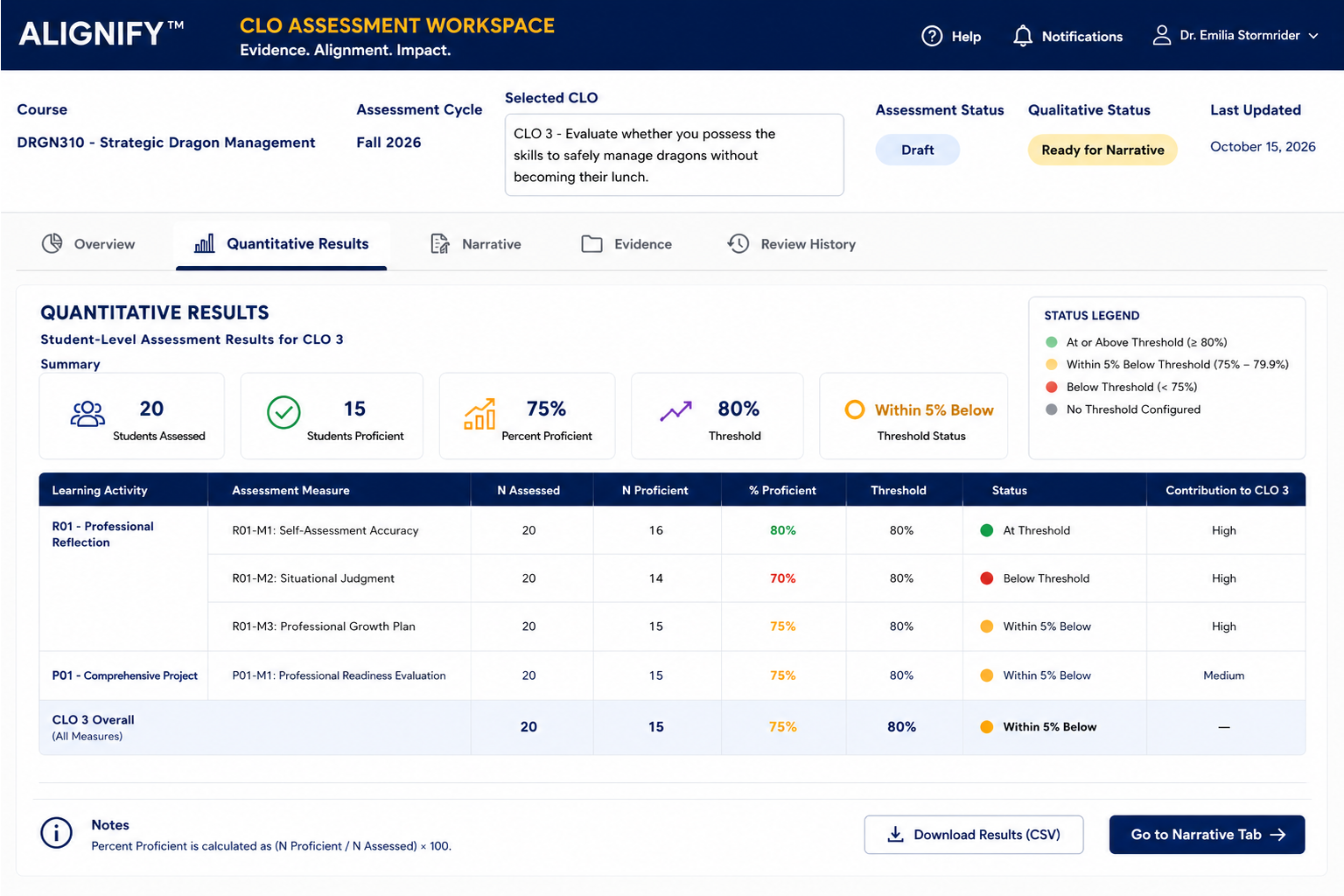1344x896 pixels.
Task: Click R01-M3: Professional Growth Plan measure
Action: [324, 626]
